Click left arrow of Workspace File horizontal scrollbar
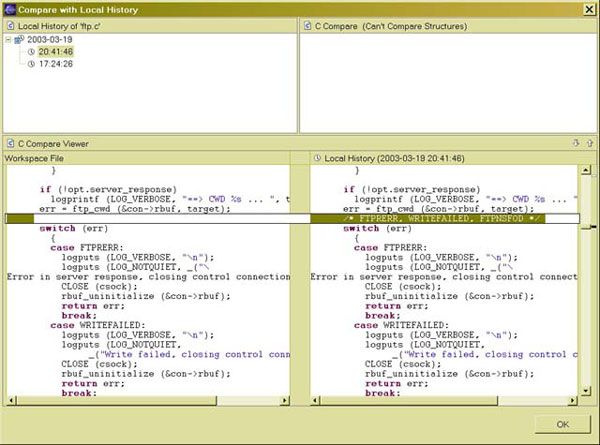 (x=11, y=400)
